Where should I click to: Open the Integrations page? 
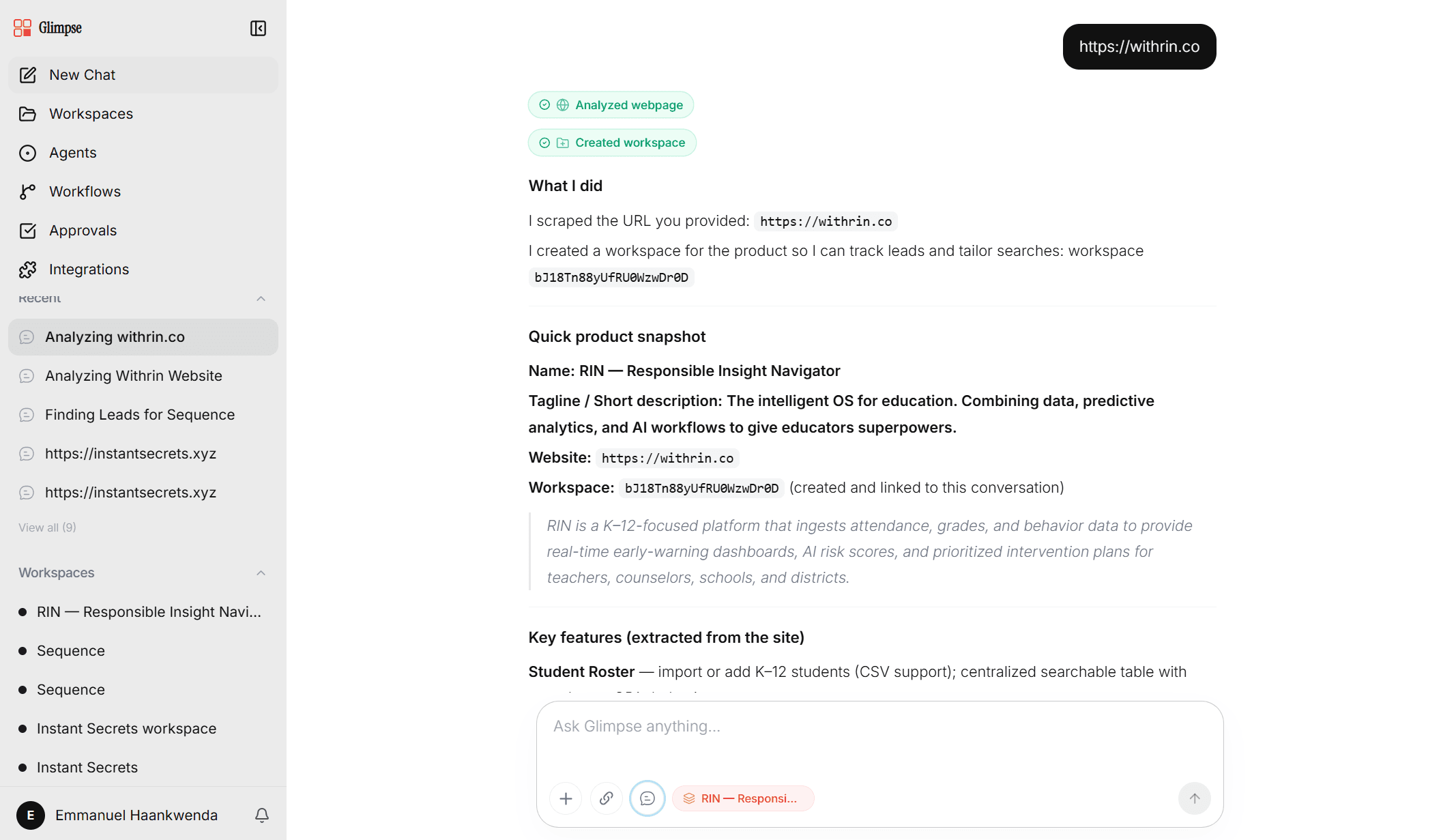pos(89,269)
